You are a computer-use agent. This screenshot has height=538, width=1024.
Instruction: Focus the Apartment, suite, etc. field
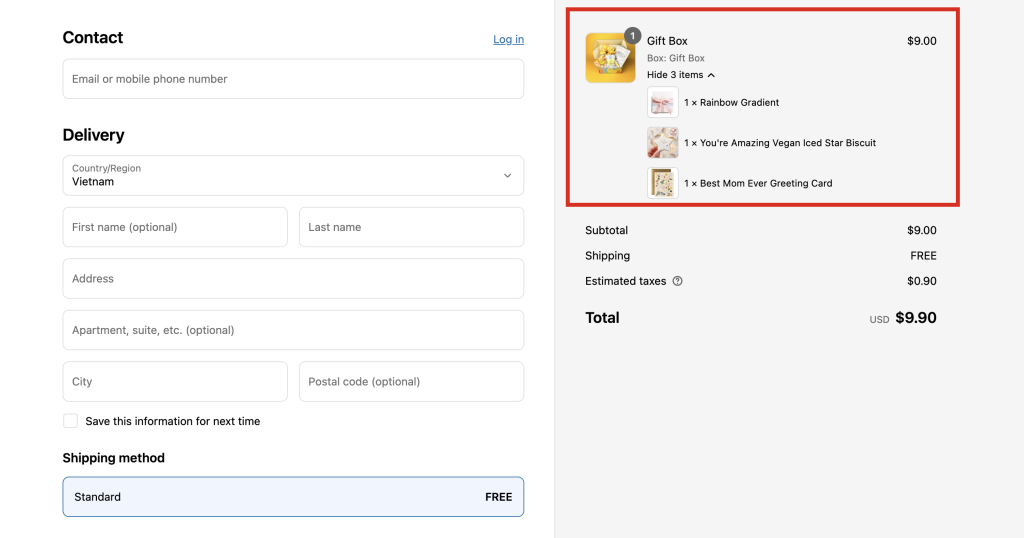[x=293, y=330]
